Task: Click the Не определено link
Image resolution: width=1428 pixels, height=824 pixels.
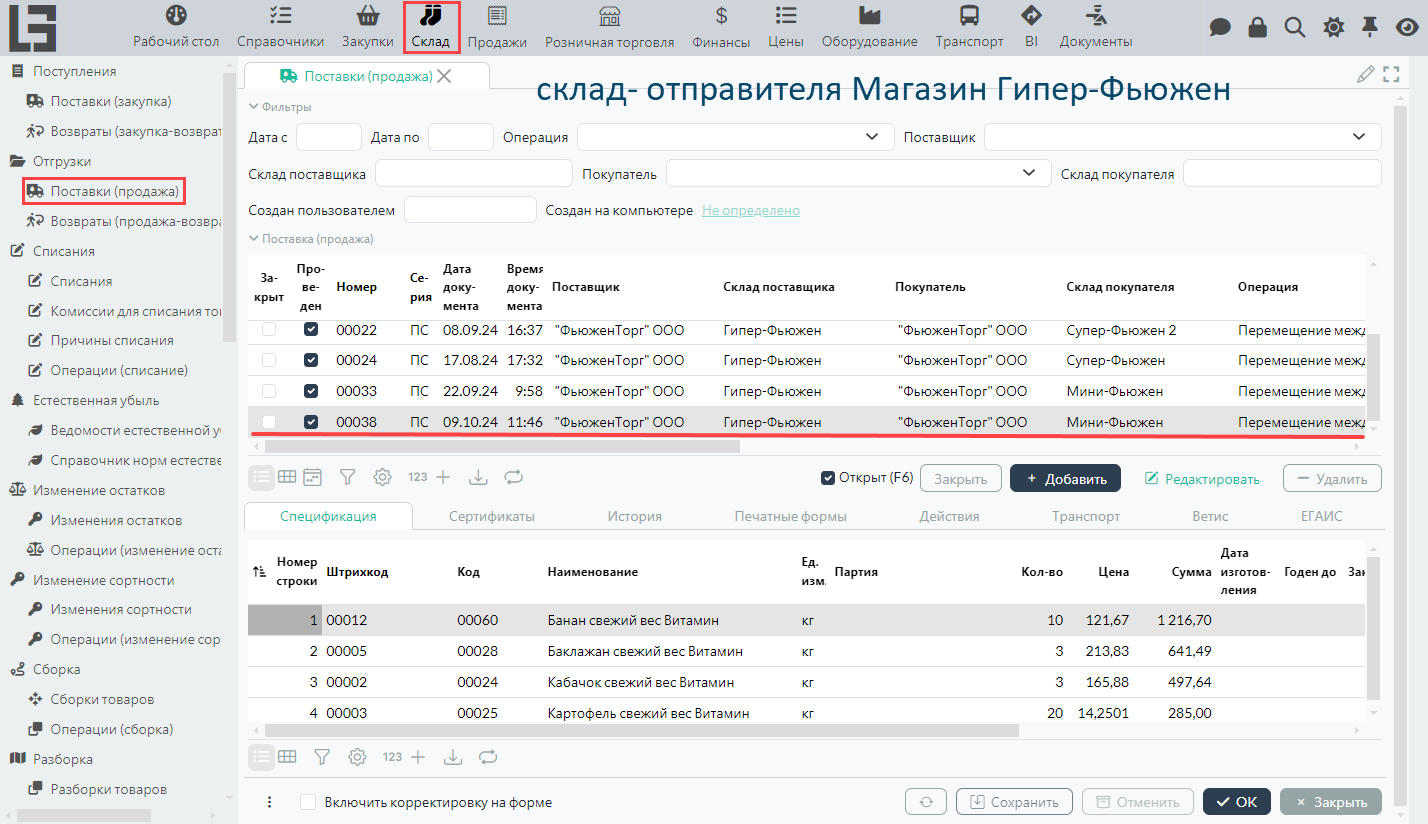Action: click(750, 211)
